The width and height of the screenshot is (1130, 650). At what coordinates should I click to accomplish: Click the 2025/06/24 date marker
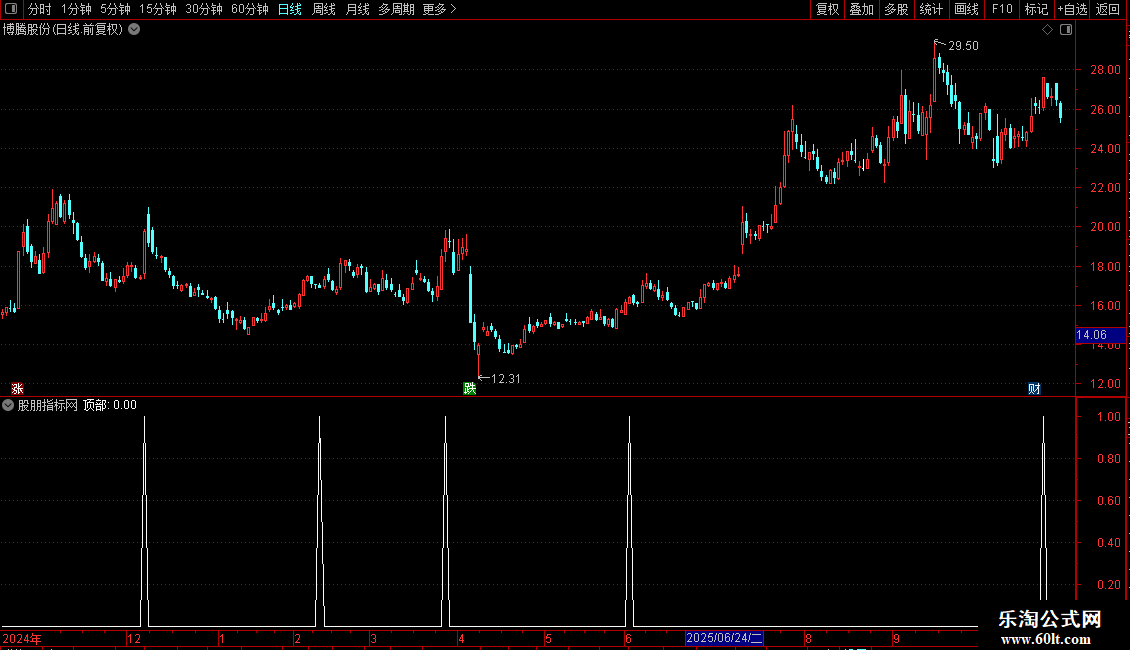tap(724, 638)
